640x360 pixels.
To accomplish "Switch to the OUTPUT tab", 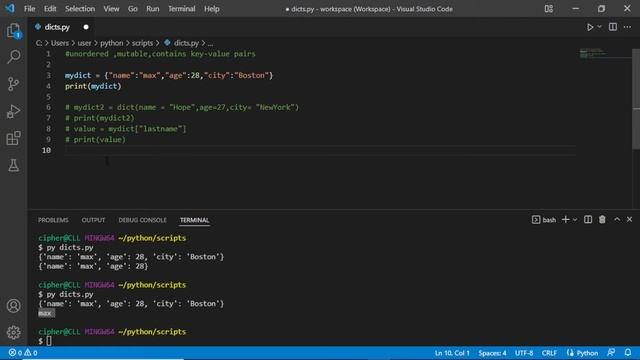I will tap(93, 220).
